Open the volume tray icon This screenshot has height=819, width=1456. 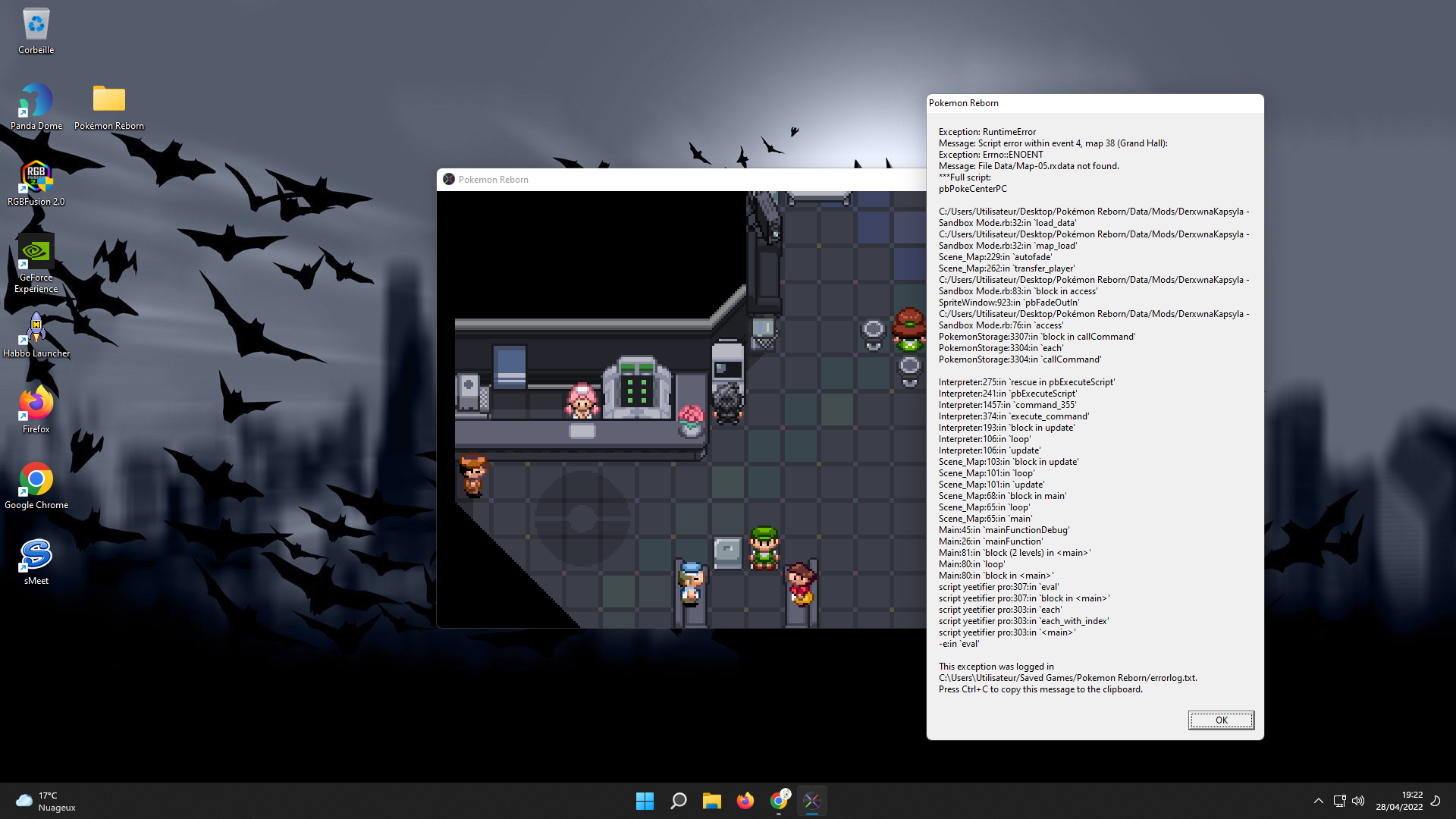[x=1358, y=801]
